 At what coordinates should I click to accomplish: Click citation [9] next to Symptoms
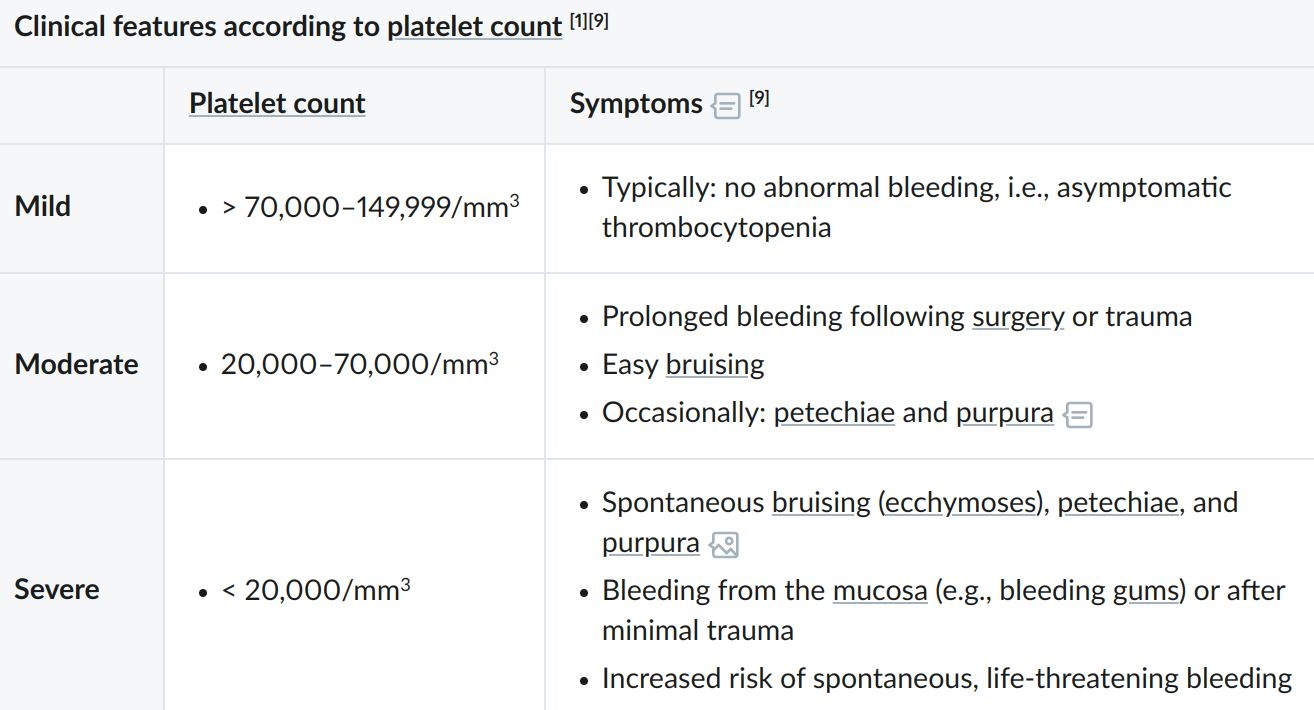[x=759, y=98]
